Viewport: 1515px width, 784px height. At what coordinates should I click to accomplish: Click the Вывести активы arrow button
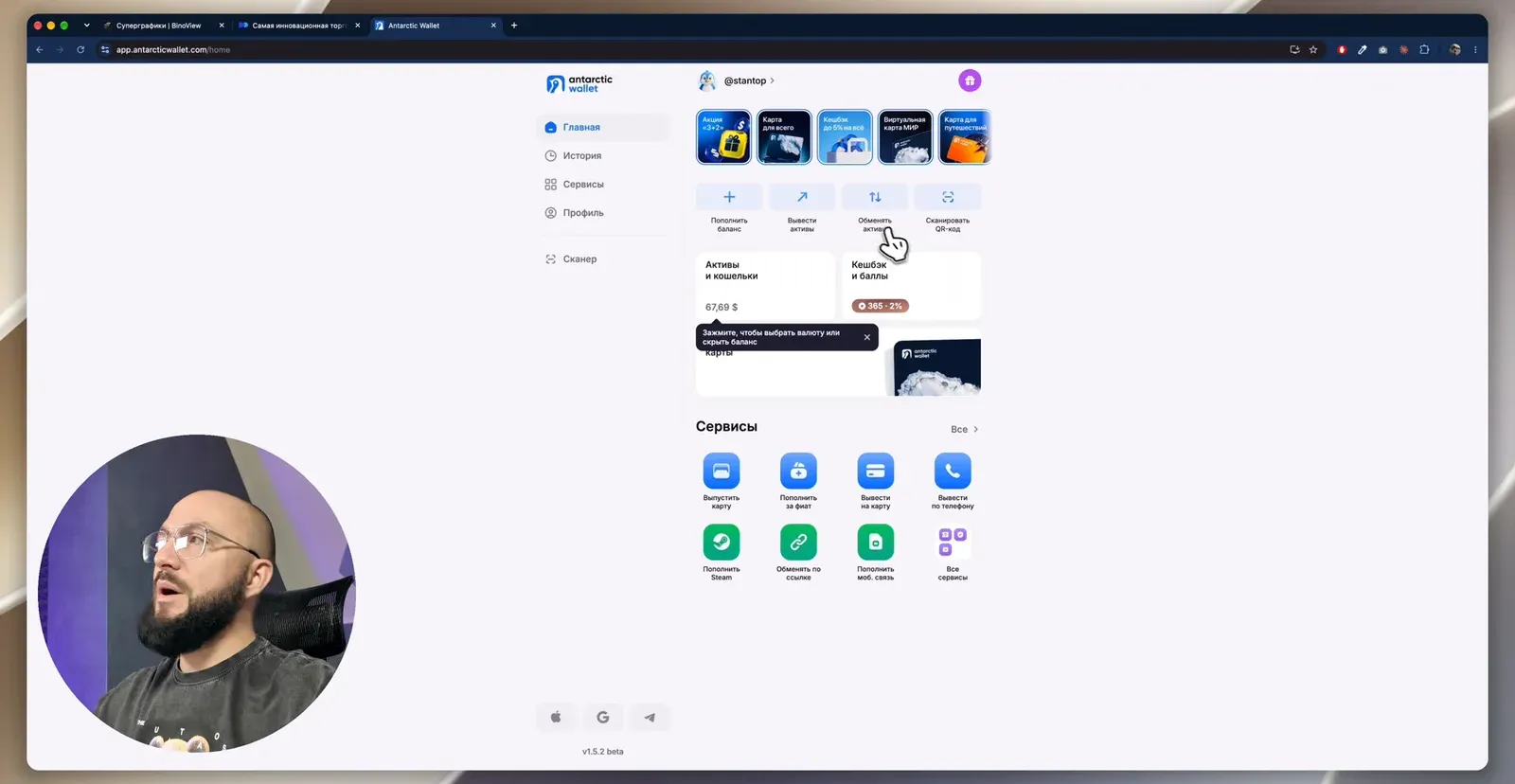click(802, 197)
